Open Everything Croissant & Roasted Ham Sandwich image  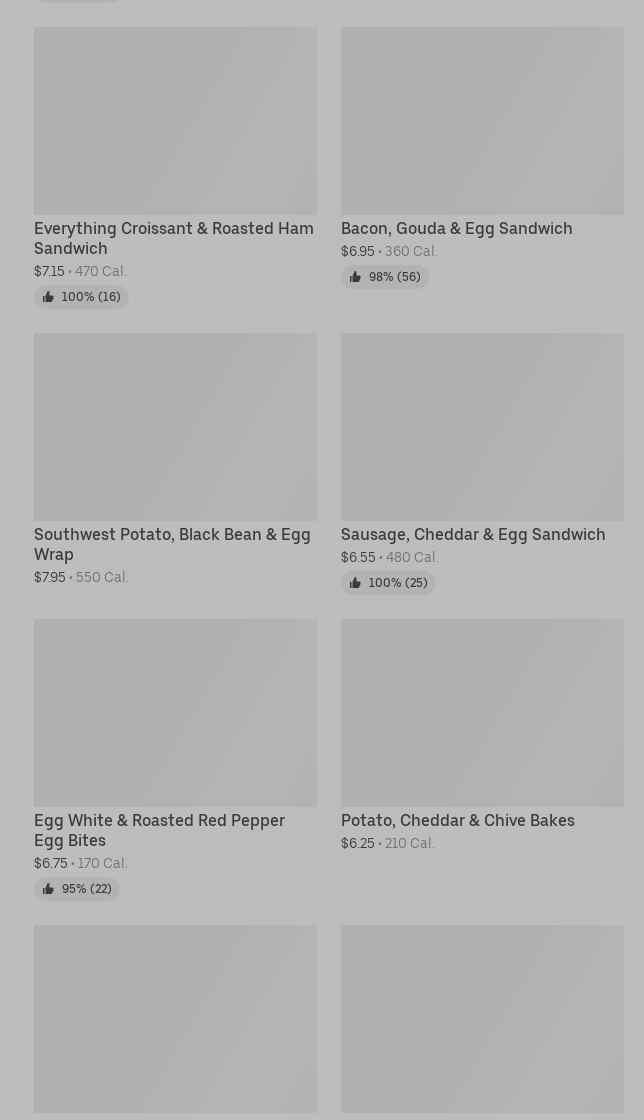175,120
